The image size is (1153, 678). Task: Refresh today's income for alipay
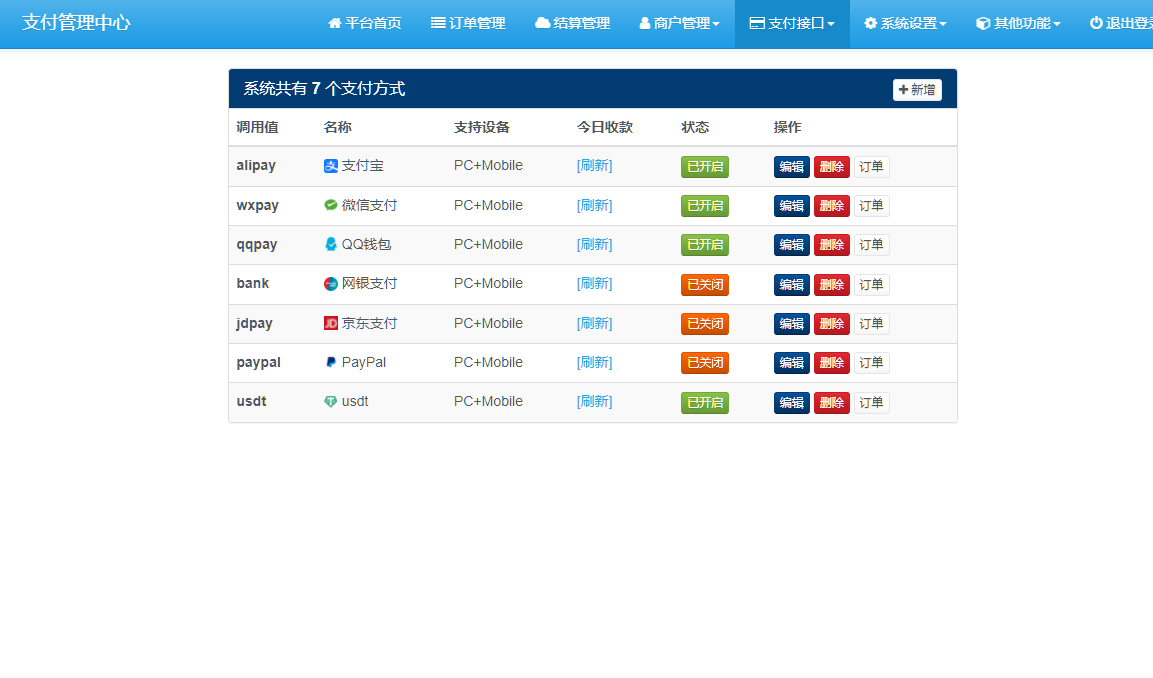[594, 165]
